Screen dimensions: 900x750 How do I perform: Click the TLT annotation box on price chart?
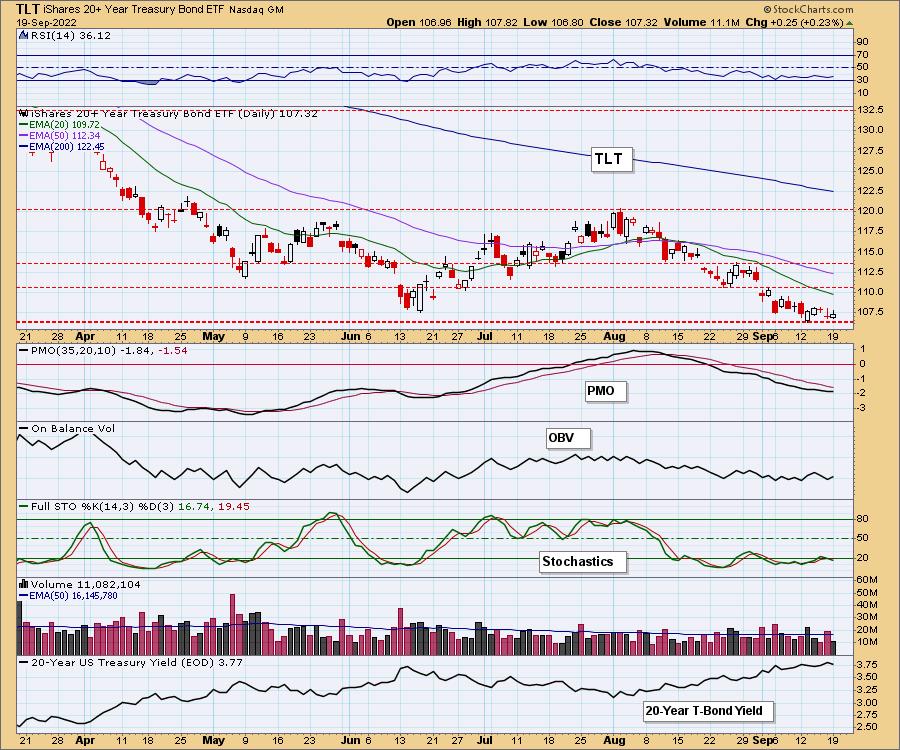click(611, 159)
